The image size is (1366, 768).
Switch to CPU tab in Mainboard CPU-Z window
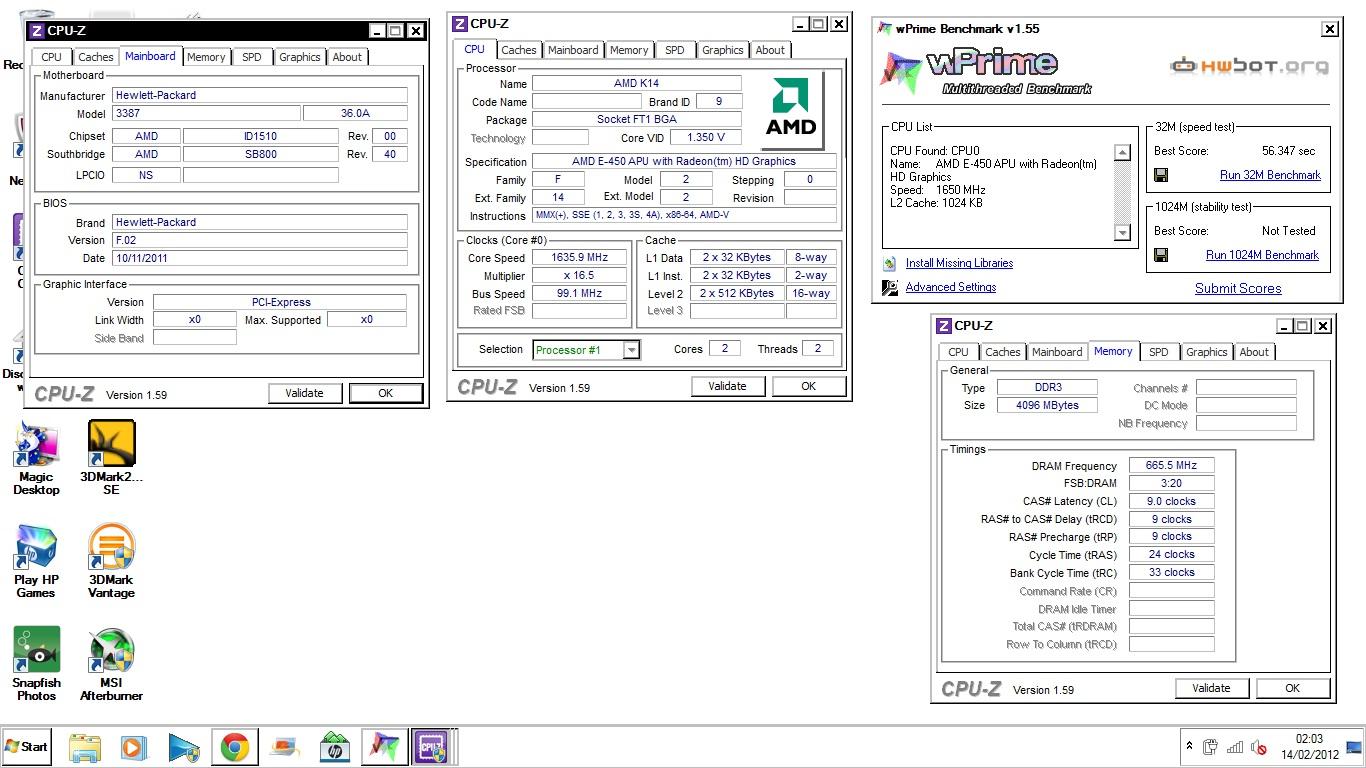click(x=52, y=57)
